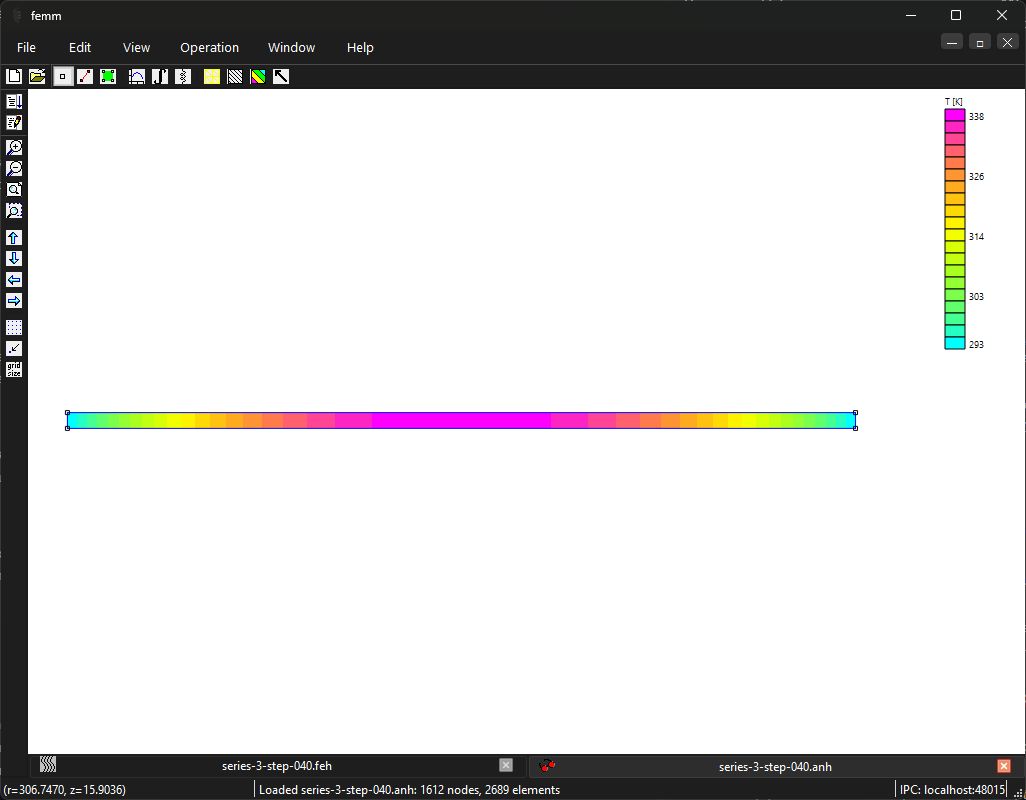Image resolution: width=1026 pixels, height=800 pixels.
Task: Pan the view right with the arrow
Action: (14, 300)
